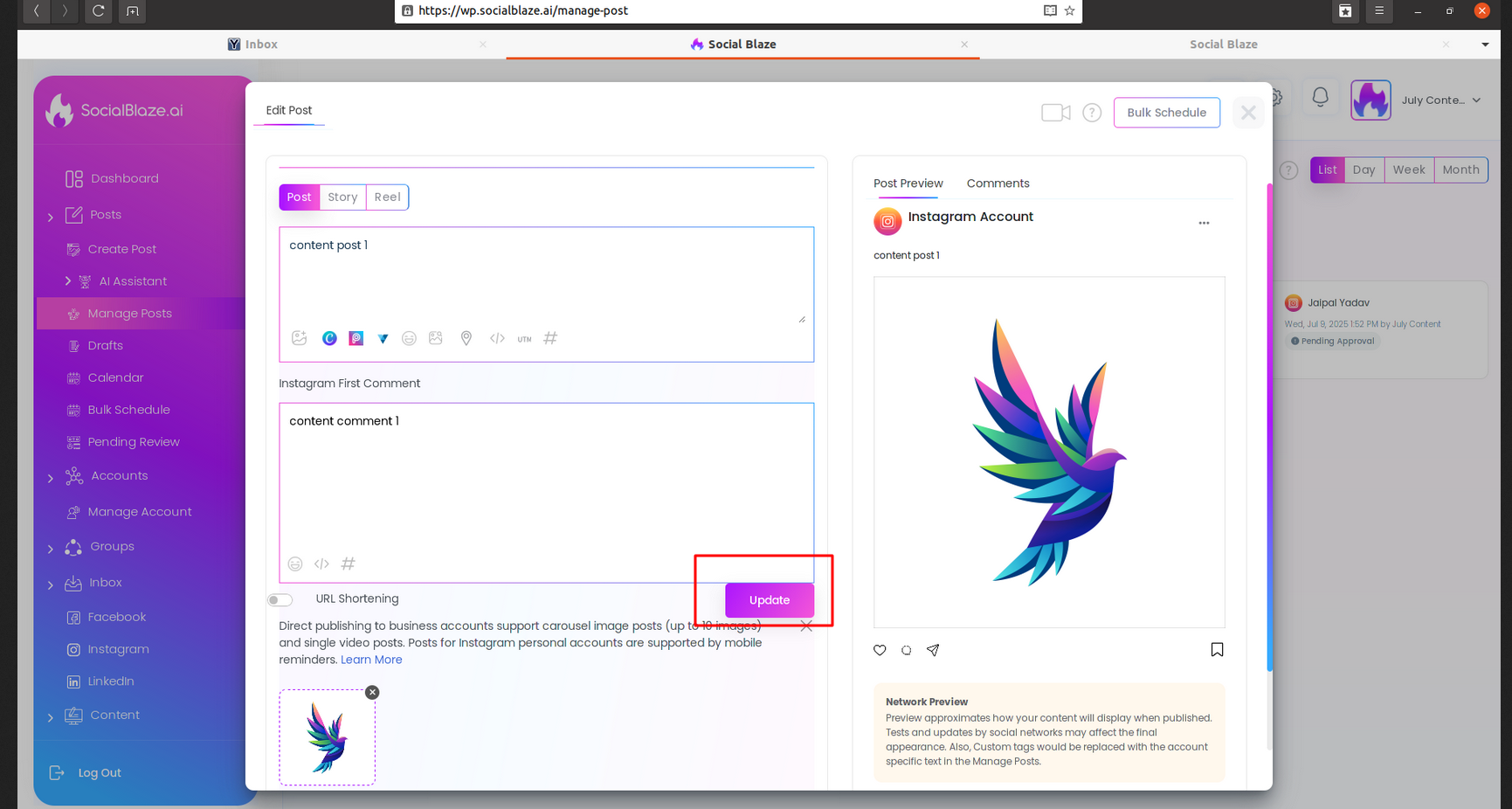This screenshot has width=1512, height=809.
Task: Select the Reel type option
Action: (x=387, y=197)
